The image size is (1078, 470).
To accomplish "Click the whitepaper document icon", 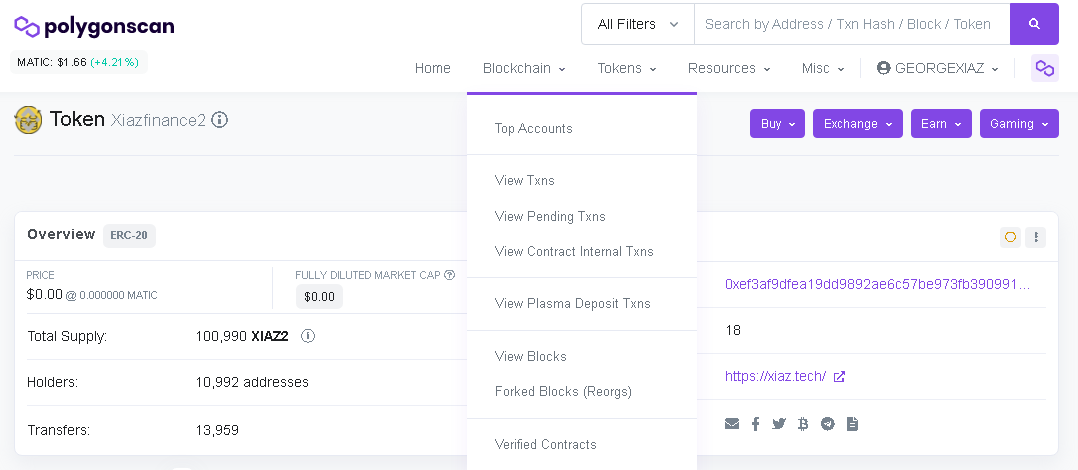I will pyautogui.click(x=852, y=424).
